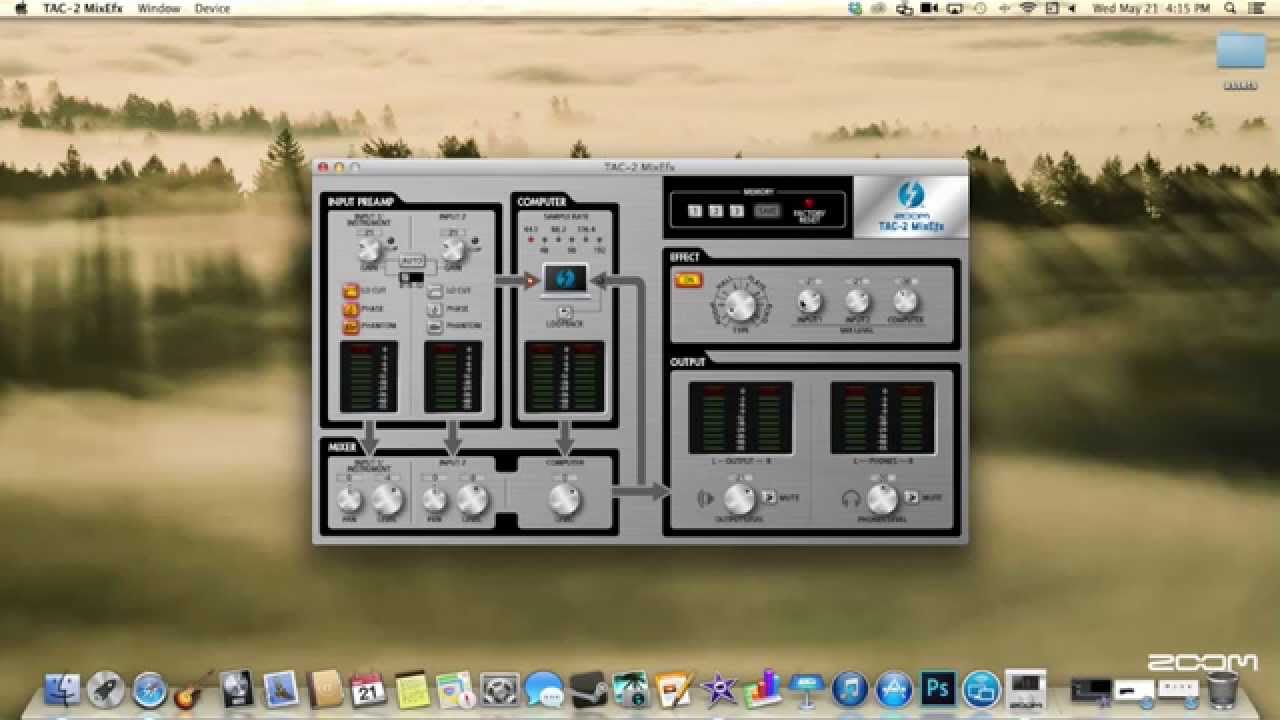Click the AUTO gain button
The image size is (1280, 720).
(x=412, y=261)
